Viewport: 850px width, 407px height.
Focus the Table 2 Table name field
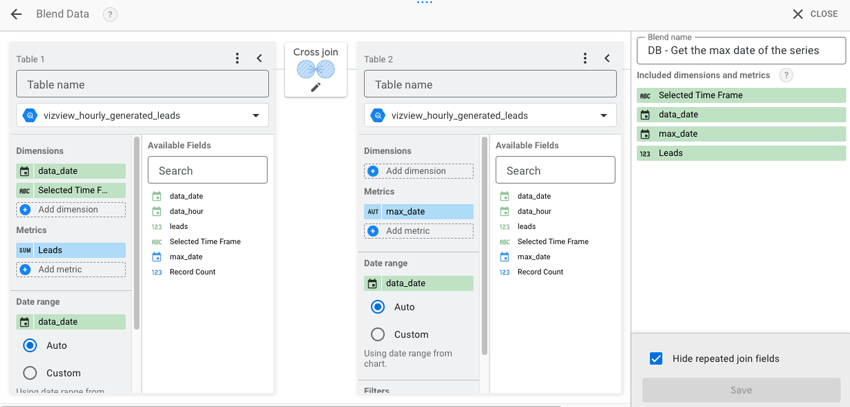(x=490, y=85)
